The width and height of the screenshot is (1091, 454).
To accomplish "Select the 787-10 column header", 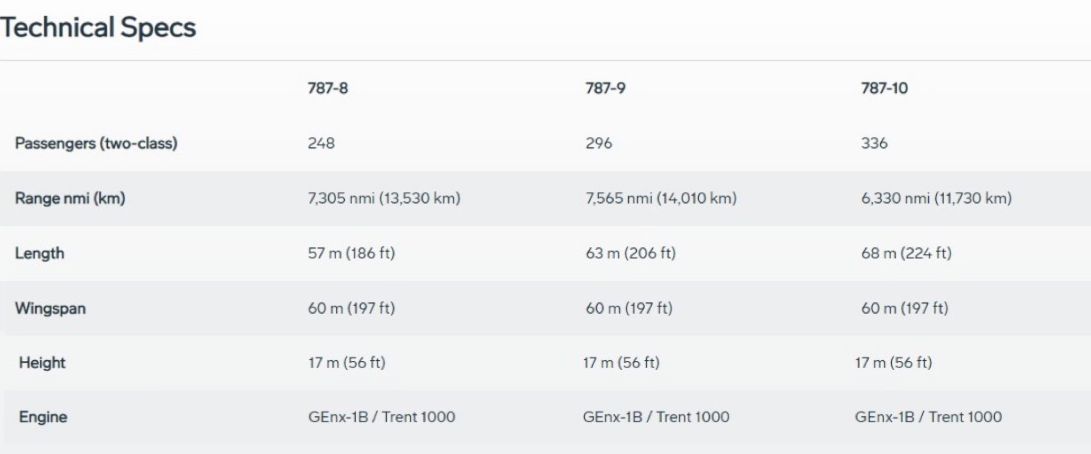I will click(x=884, y=88).
